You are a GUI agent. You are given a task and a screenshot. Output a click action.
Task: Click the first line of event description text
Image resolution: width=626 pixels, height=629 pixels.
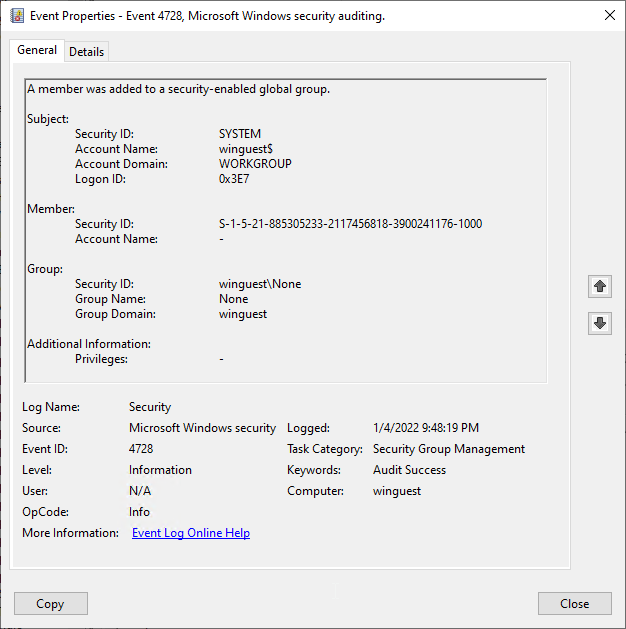(178, 89)
